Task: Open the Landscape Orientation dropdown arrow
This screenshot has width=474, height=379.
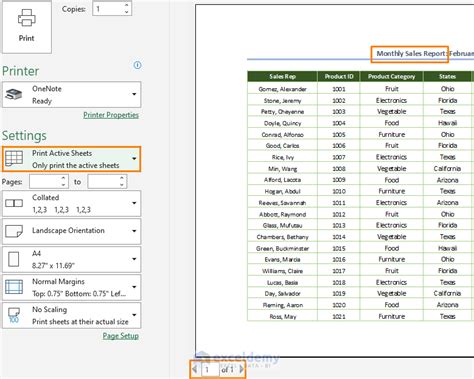Action: 134,231
